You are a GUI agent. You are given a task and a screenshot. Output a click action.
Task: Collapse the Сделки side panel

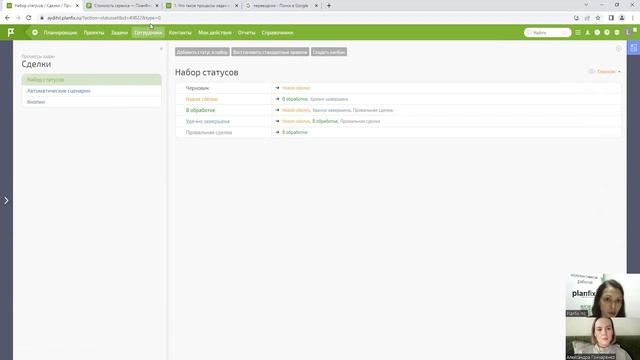tap(161, 49)
